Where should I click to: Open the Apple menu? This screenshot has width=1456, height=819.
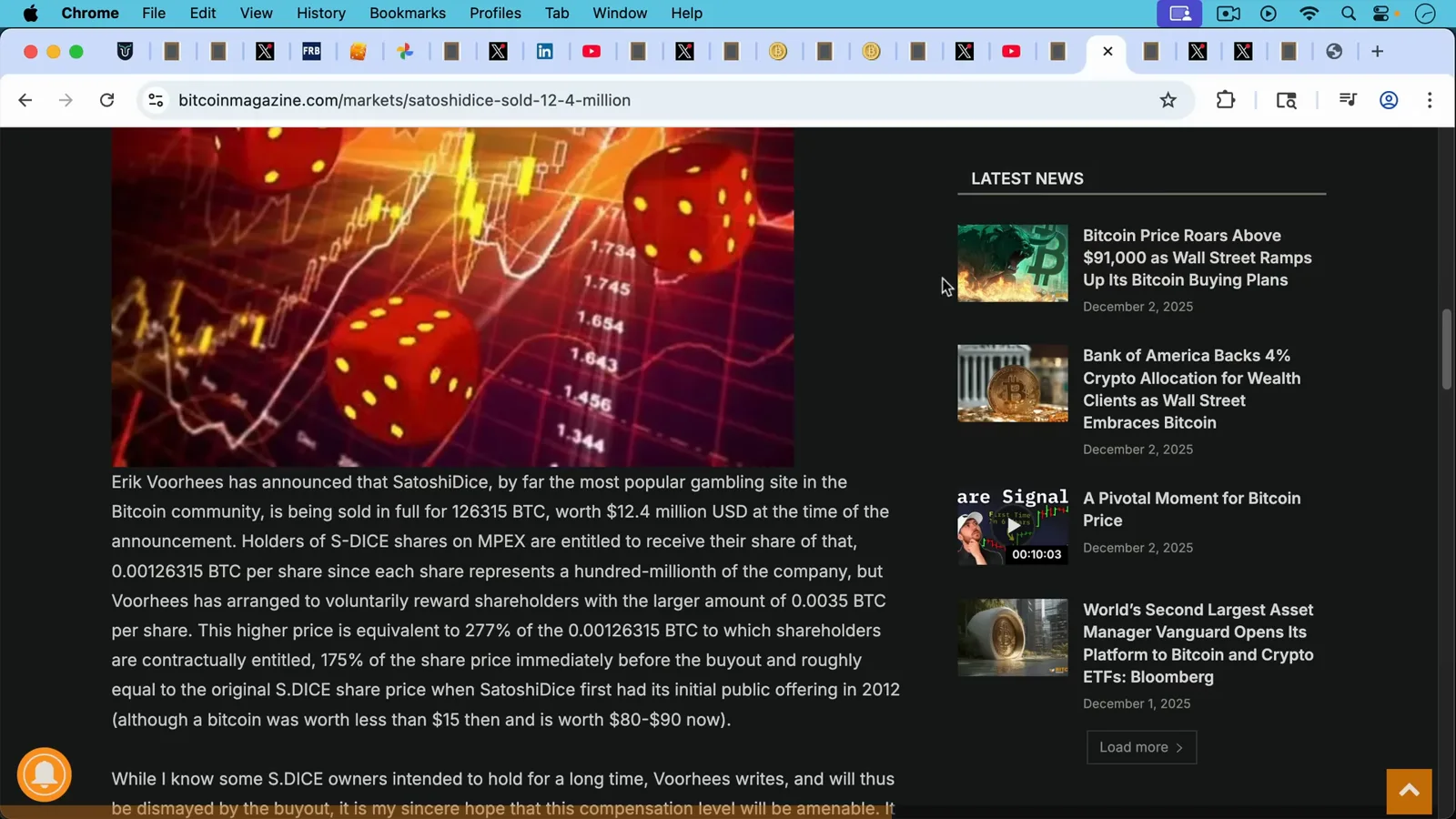click(x=30, y=14)
